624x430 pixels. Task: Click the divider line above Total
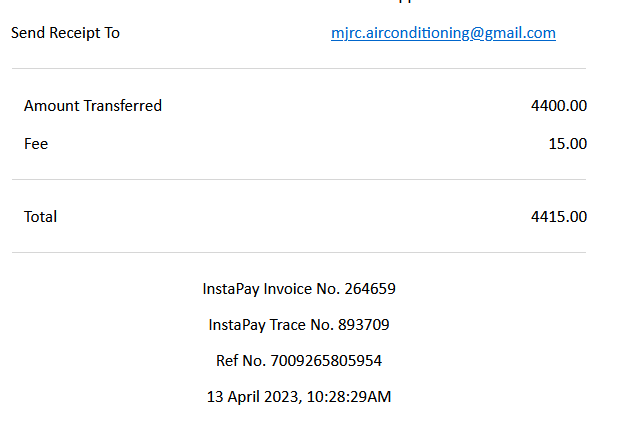(x=299, y=180)
